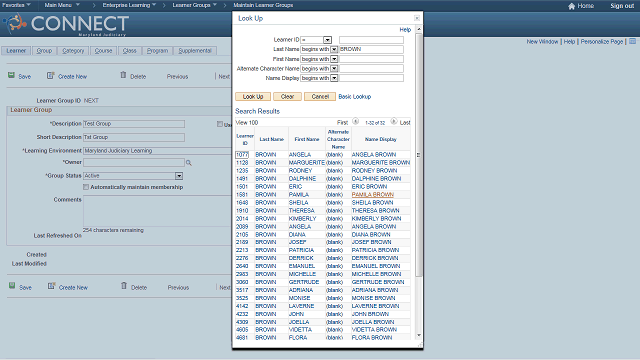Go to previous results page arrow

coord(356,121)
